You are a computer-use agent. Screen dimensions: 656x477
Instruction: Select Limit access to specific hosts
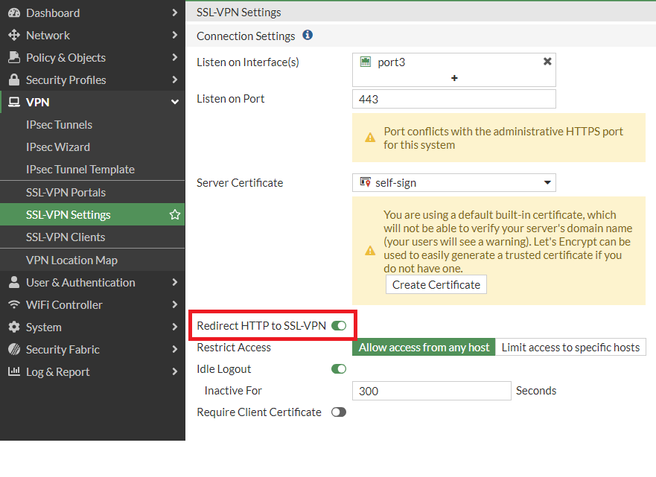(x=571, y=347)
